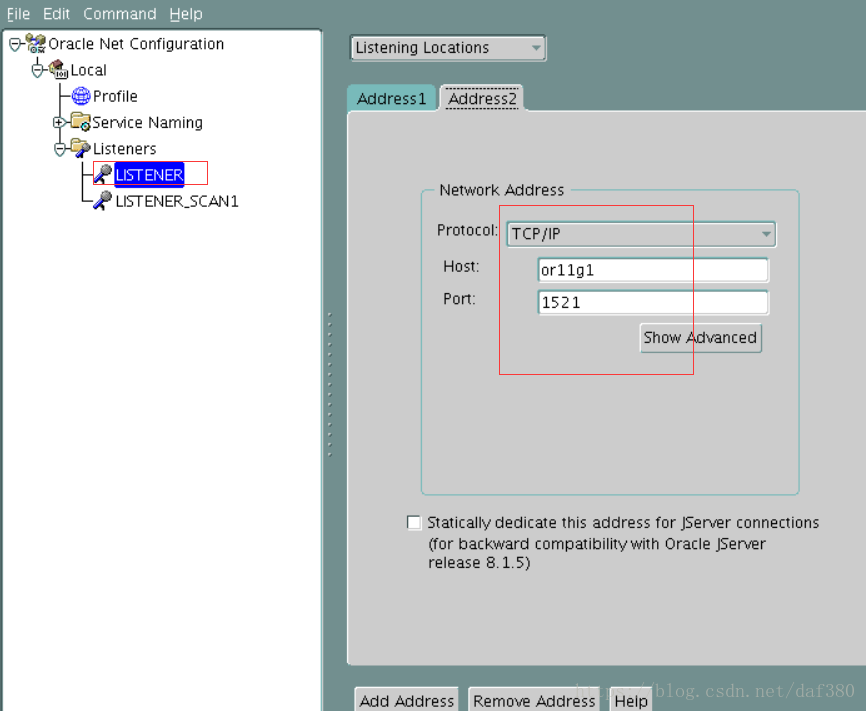The width and height of the screenshot is (866, 711).
Task: Select the Oracle Net Configuration label
Action: pos(136,44)
